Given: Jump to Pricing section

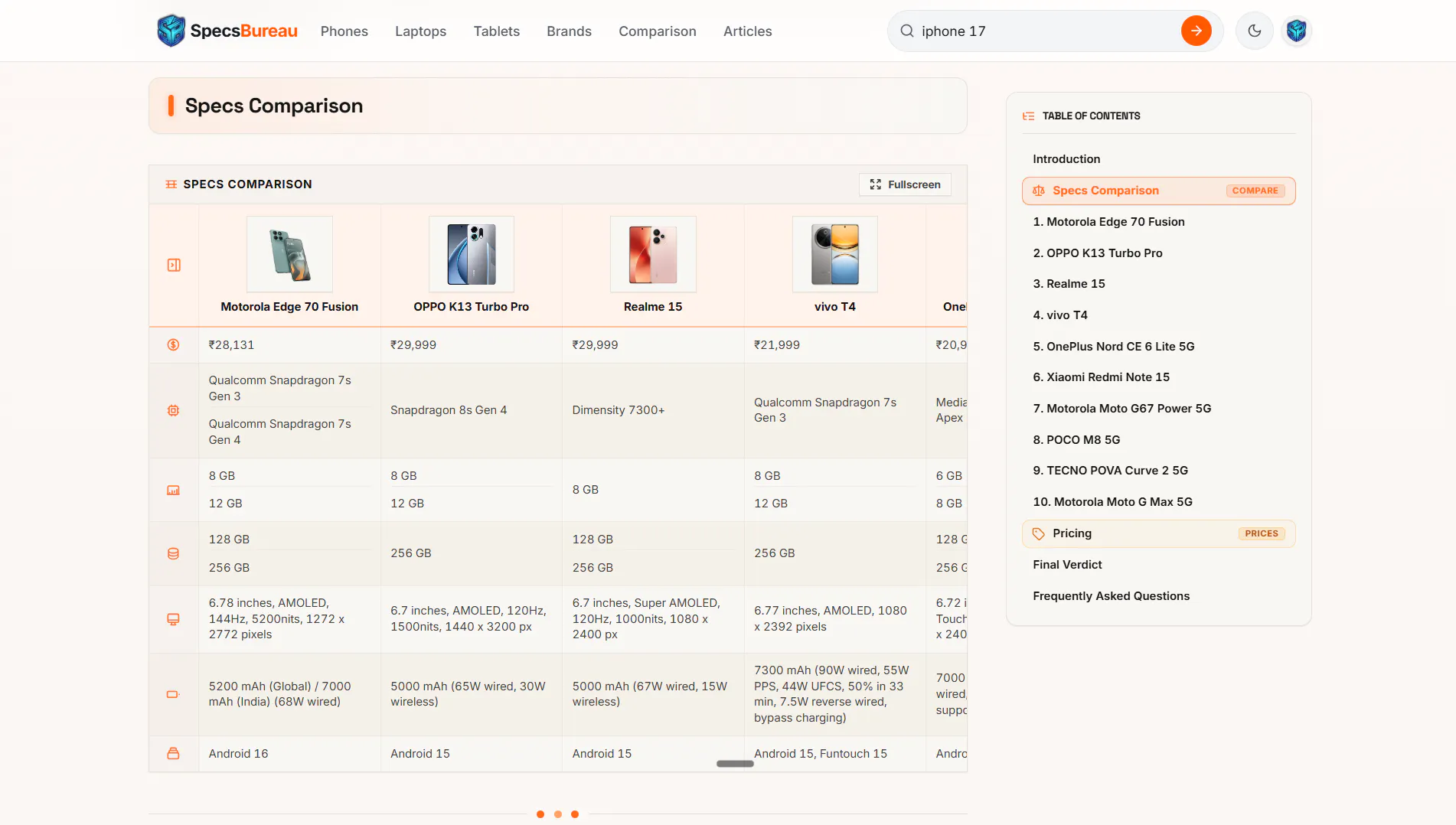Looking at the screenshot, I should click(x=1159, y=533).
